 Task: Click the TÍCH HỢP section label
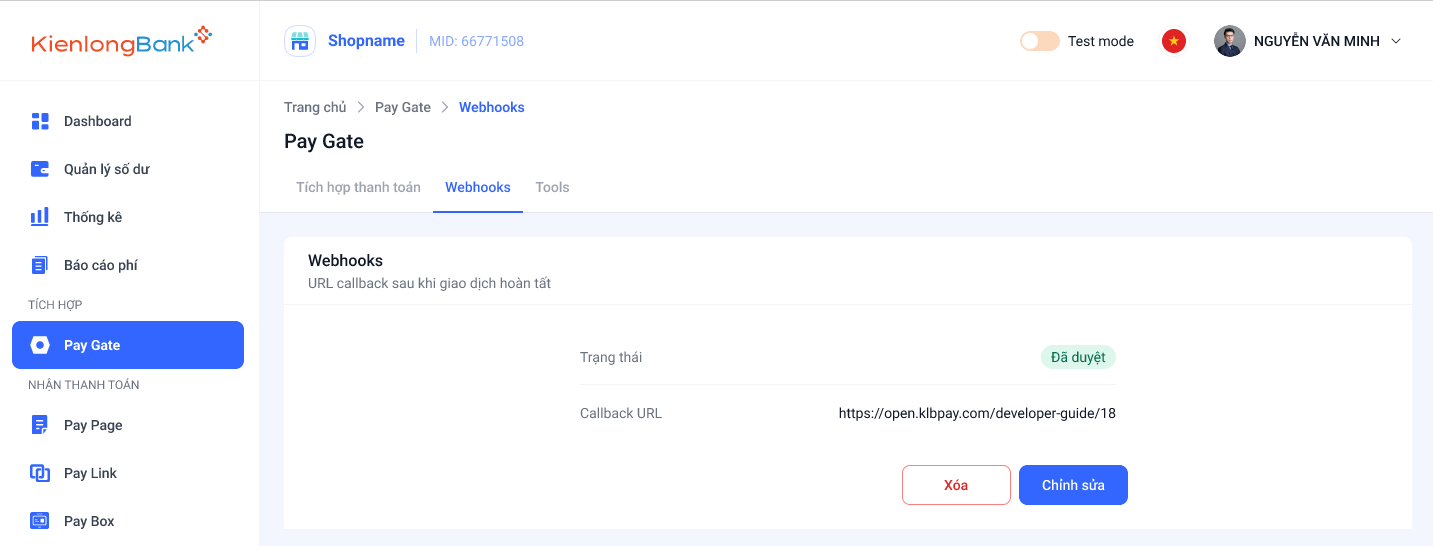pos(55,305)
